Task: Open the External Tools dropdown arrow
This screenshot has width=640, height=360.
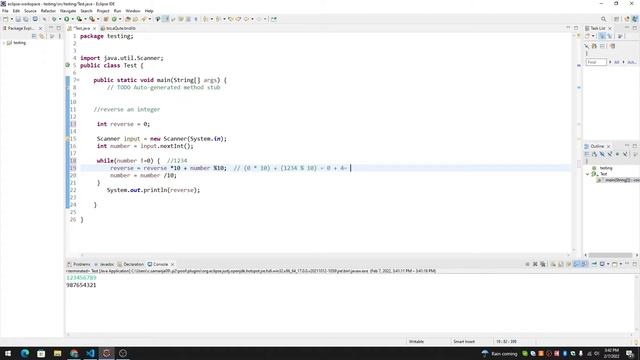Action: 98,19
